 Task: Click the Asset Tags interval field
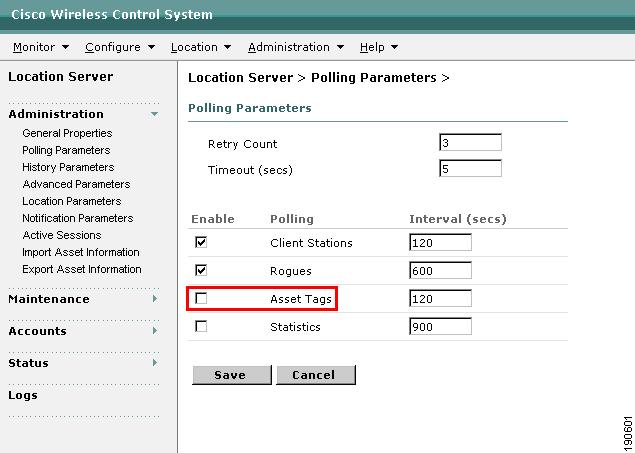pos(441,299)
